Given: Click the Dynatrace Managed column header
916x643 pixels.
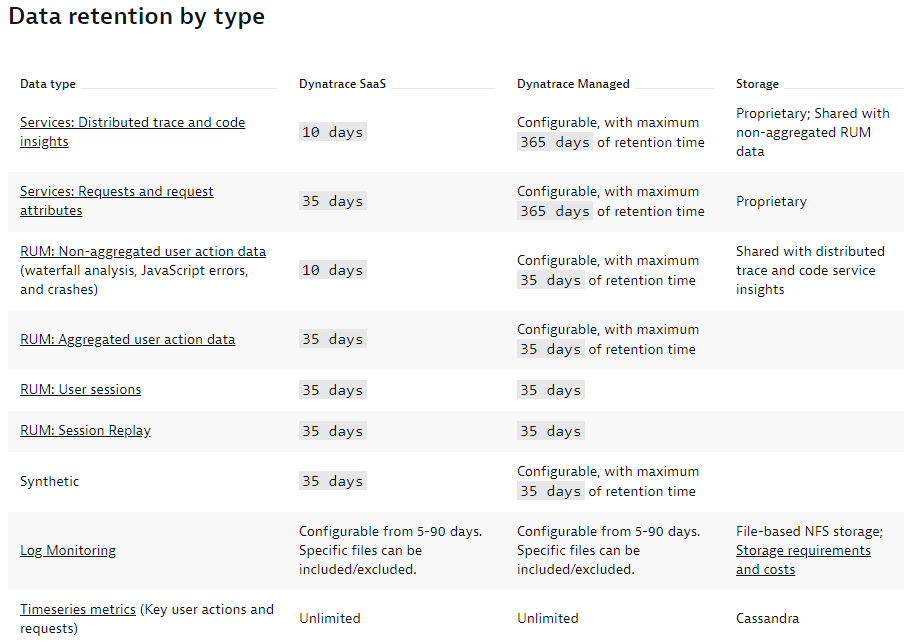Looking at the screenshot, I should tap(573, 84).
